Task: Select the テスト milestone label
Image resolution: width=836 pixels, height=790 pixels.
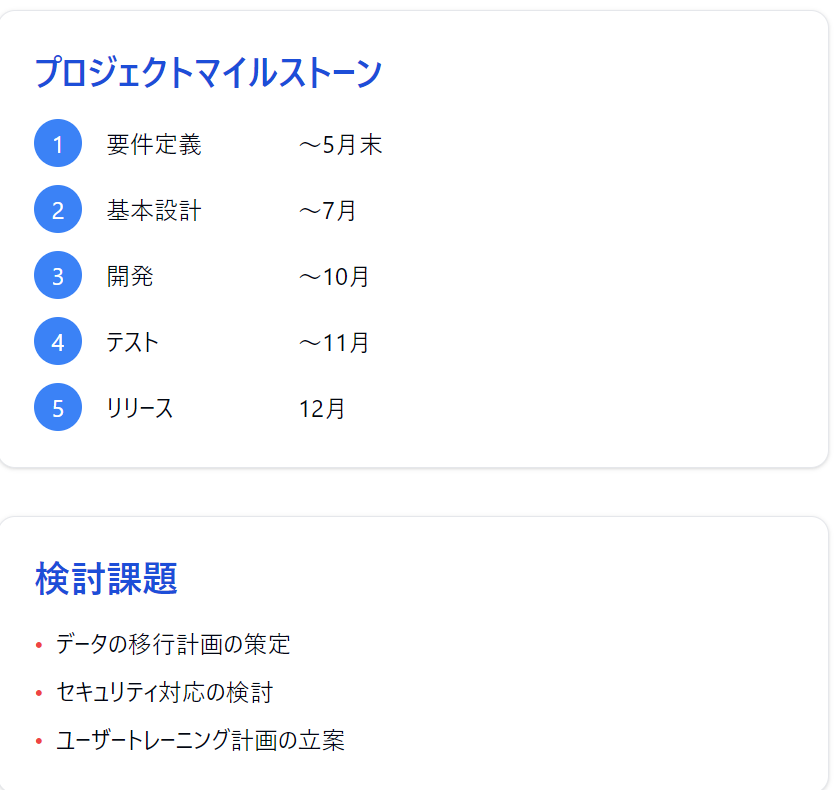Action: tap(133, 342)
